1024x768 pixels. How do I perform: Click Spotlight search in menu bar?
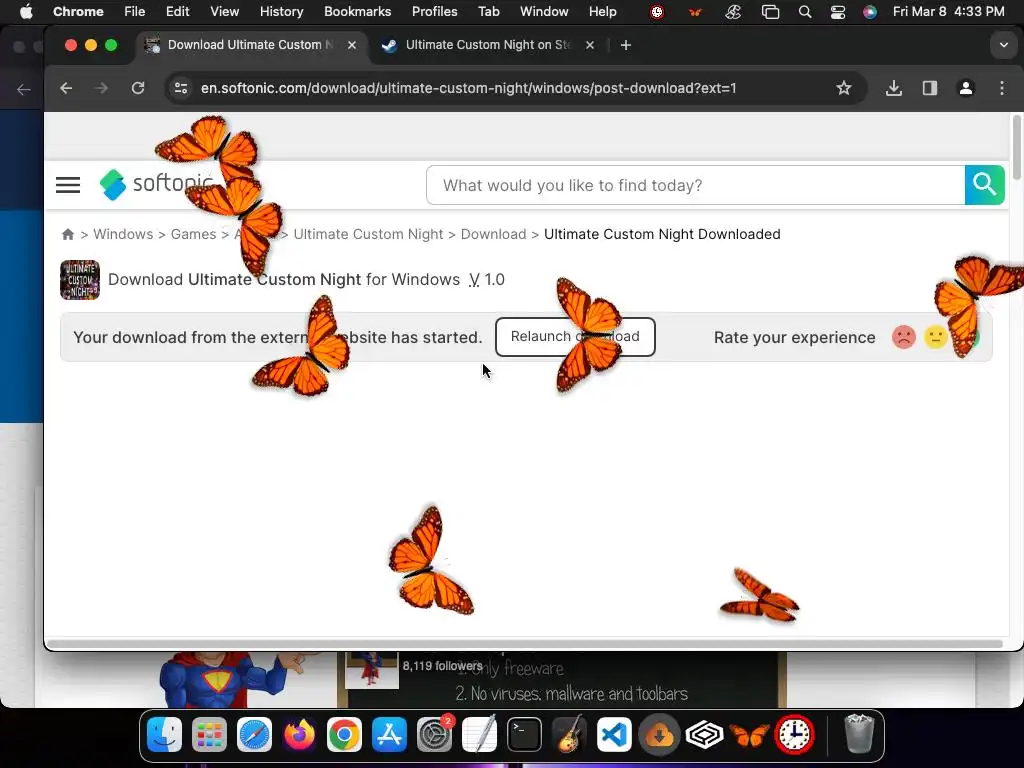tap(805, 12)
